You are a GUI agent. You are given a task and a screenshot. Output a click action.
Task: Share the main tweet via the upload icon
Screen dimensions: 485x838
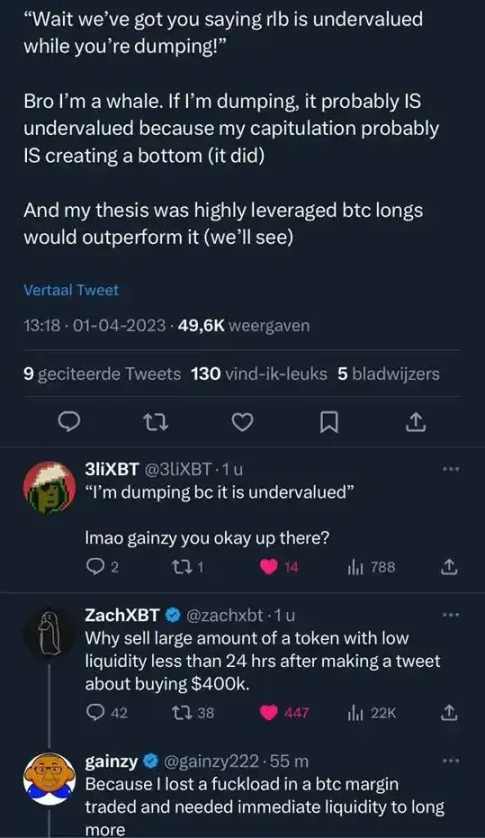415,422
